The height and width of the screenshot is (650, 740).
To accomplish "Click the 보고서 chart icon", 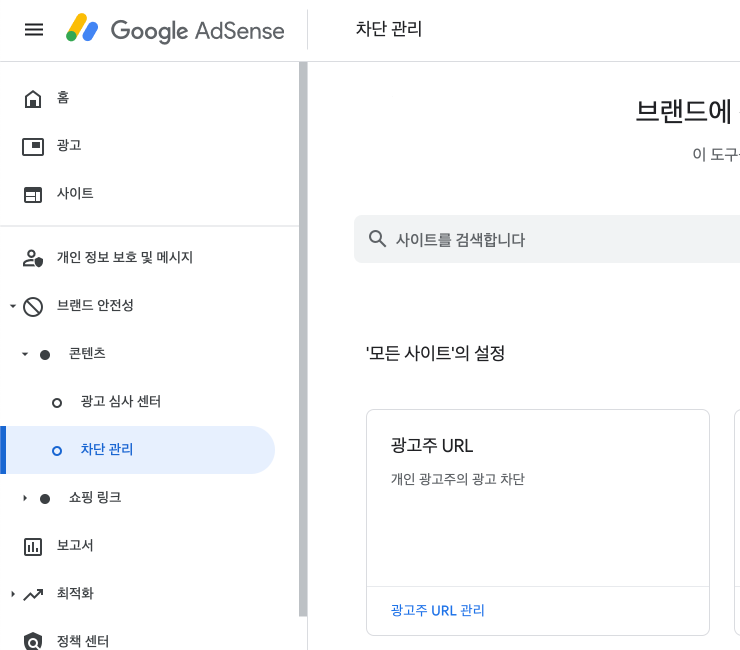I will pyautogui.click(x=33, y=547).
